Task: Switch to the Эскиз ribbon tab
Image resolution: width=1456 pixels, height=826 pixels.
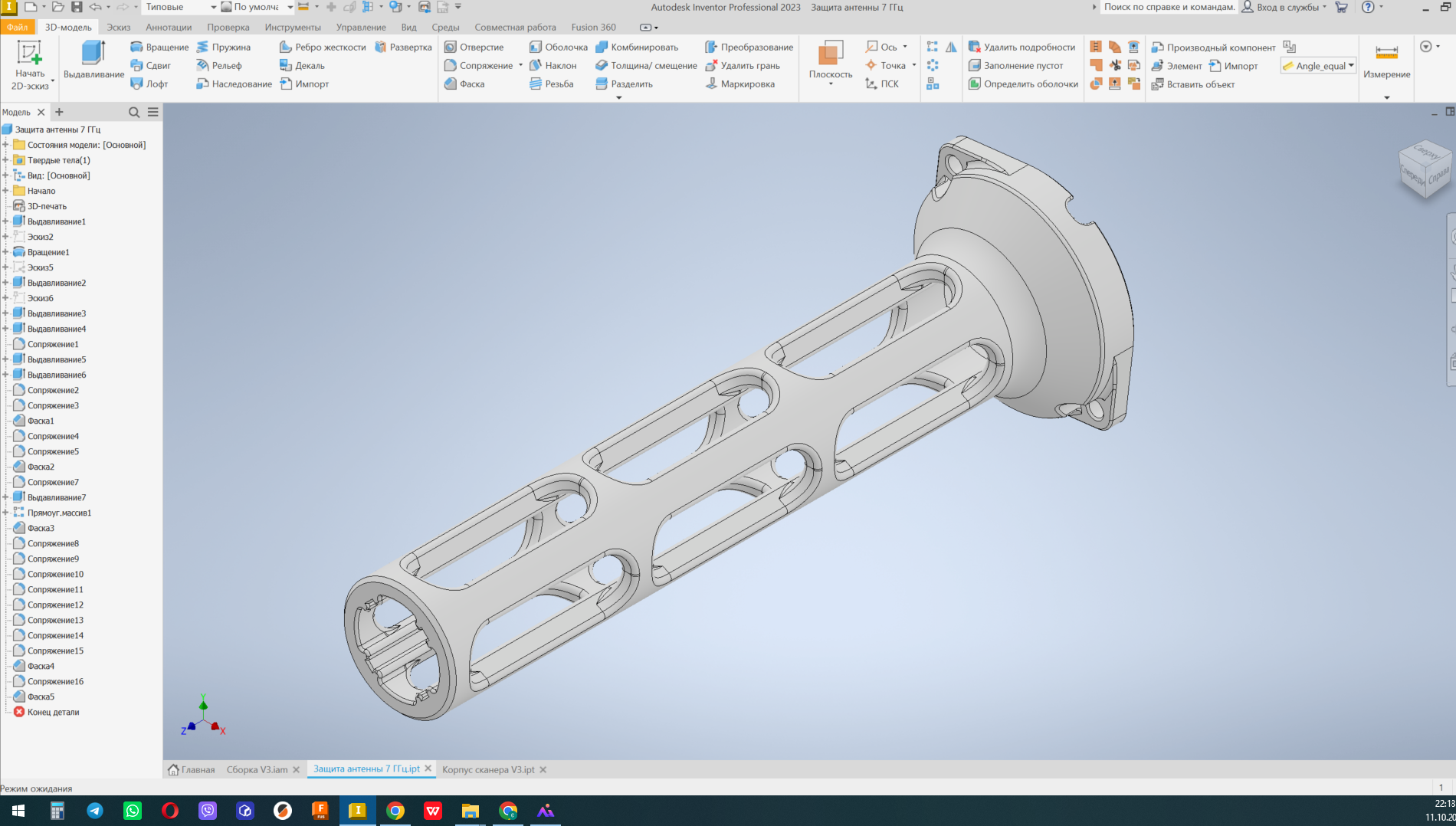Action: tap(119, 27)
